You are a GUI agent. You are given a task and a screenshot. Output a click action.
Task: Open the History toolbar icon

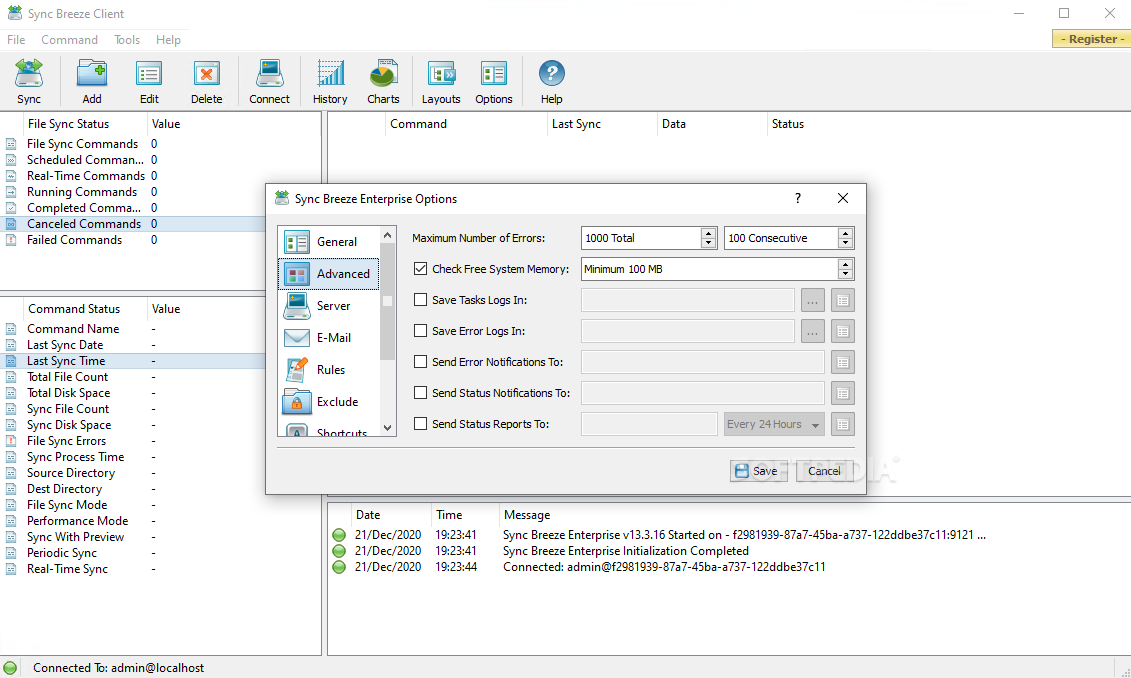point(330,82)
